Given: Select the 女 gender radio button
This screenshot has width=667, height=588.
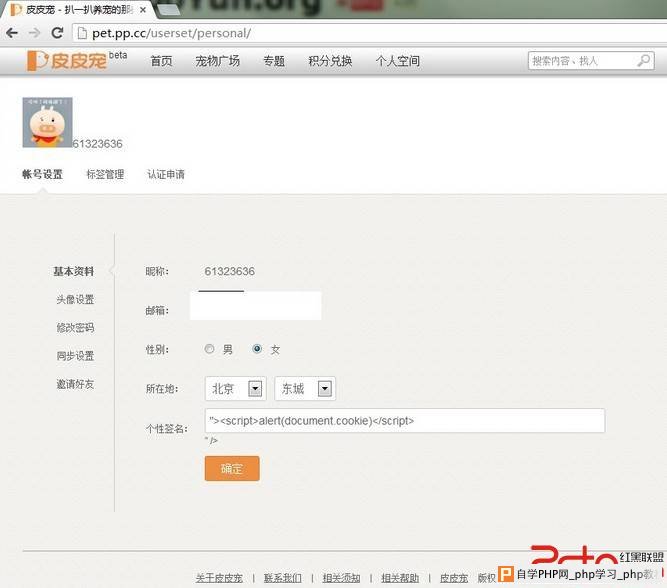Looking at the screenshot, I should (257, 349).
